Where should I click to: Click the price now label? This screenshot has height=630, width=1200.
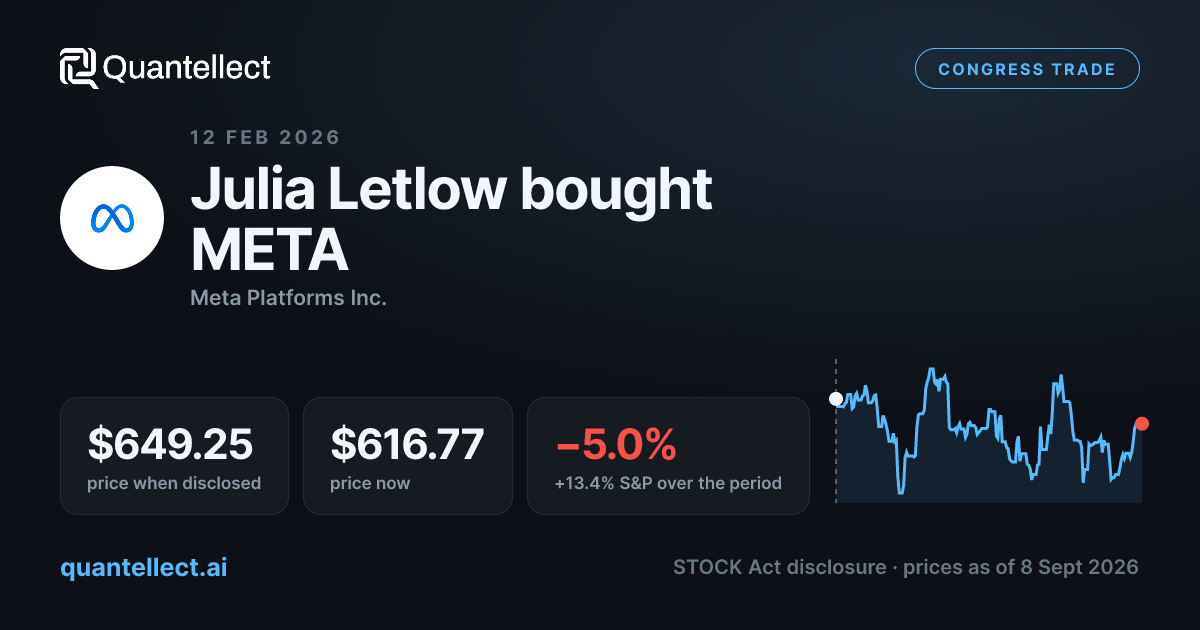click(x=370, y=483)
